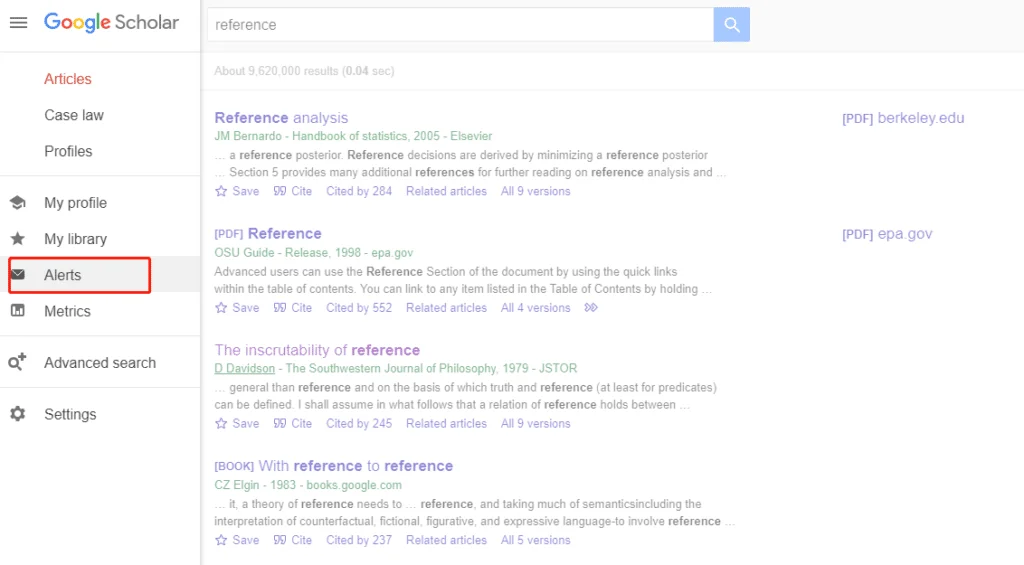
Task: Open Alerts from the sidebar
Action: tap(63, 275)
